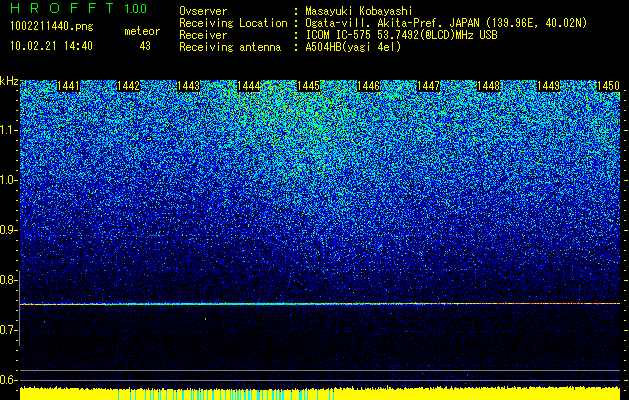Click the 0.9 frequency axis label

coord(8,230)
